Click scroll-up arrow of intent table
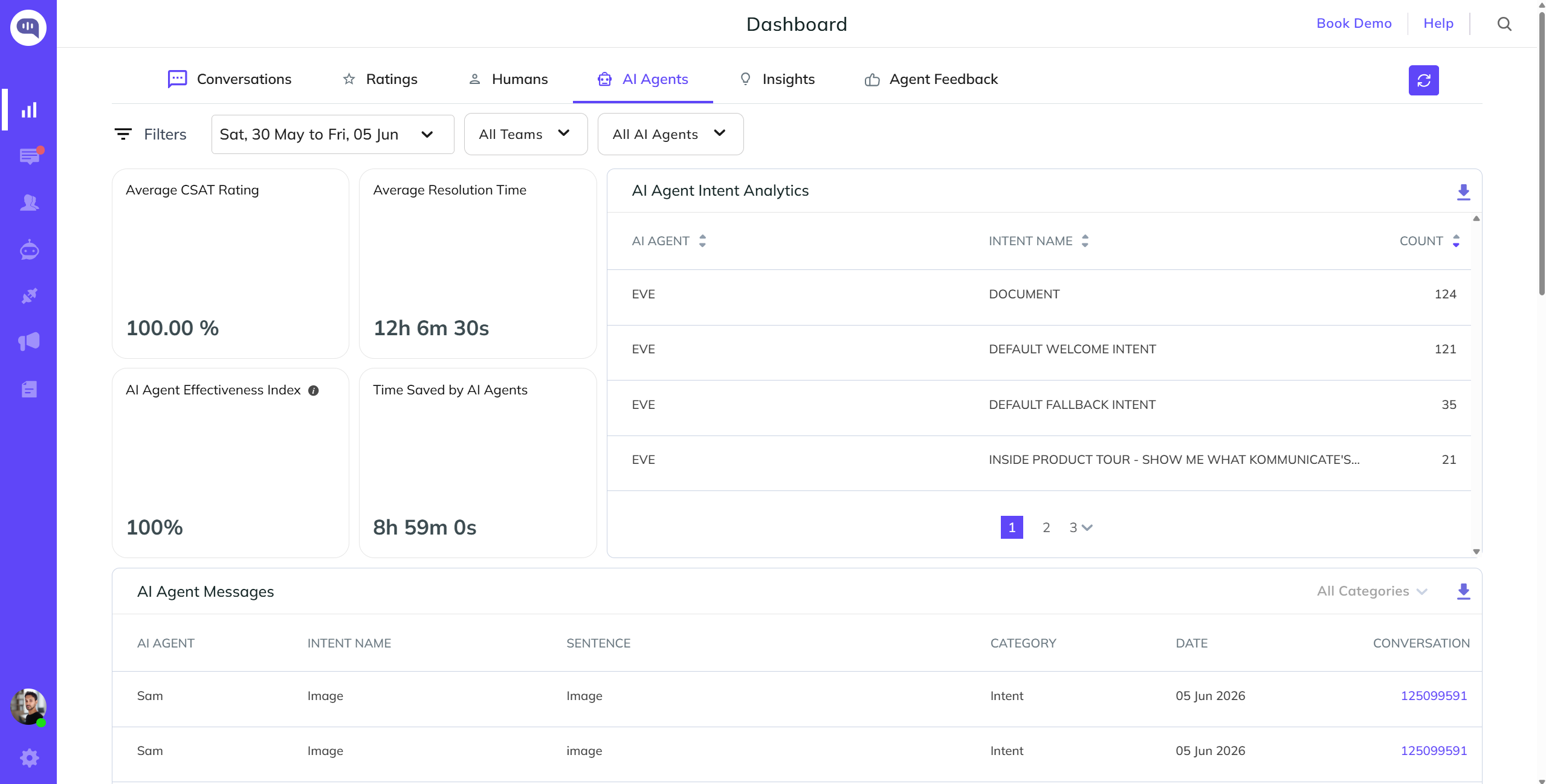 (x=1476, y=219)
